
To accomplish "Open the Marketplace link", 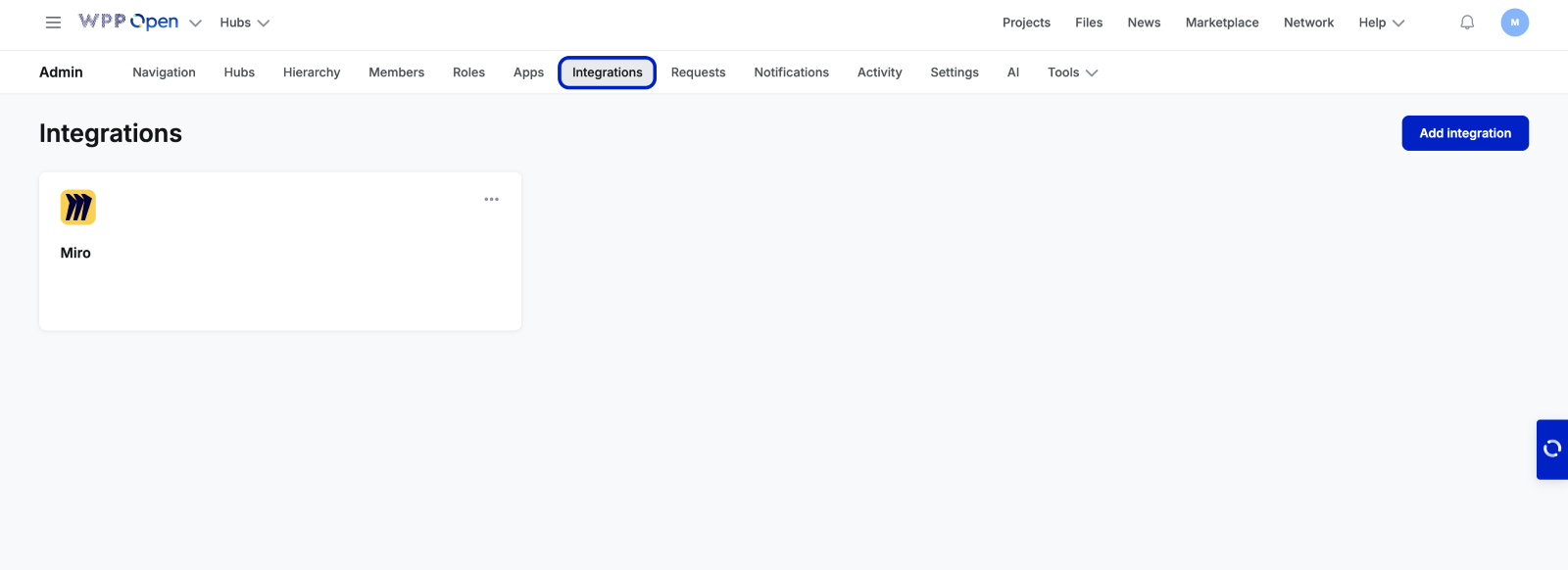I will coord(1222,23).
